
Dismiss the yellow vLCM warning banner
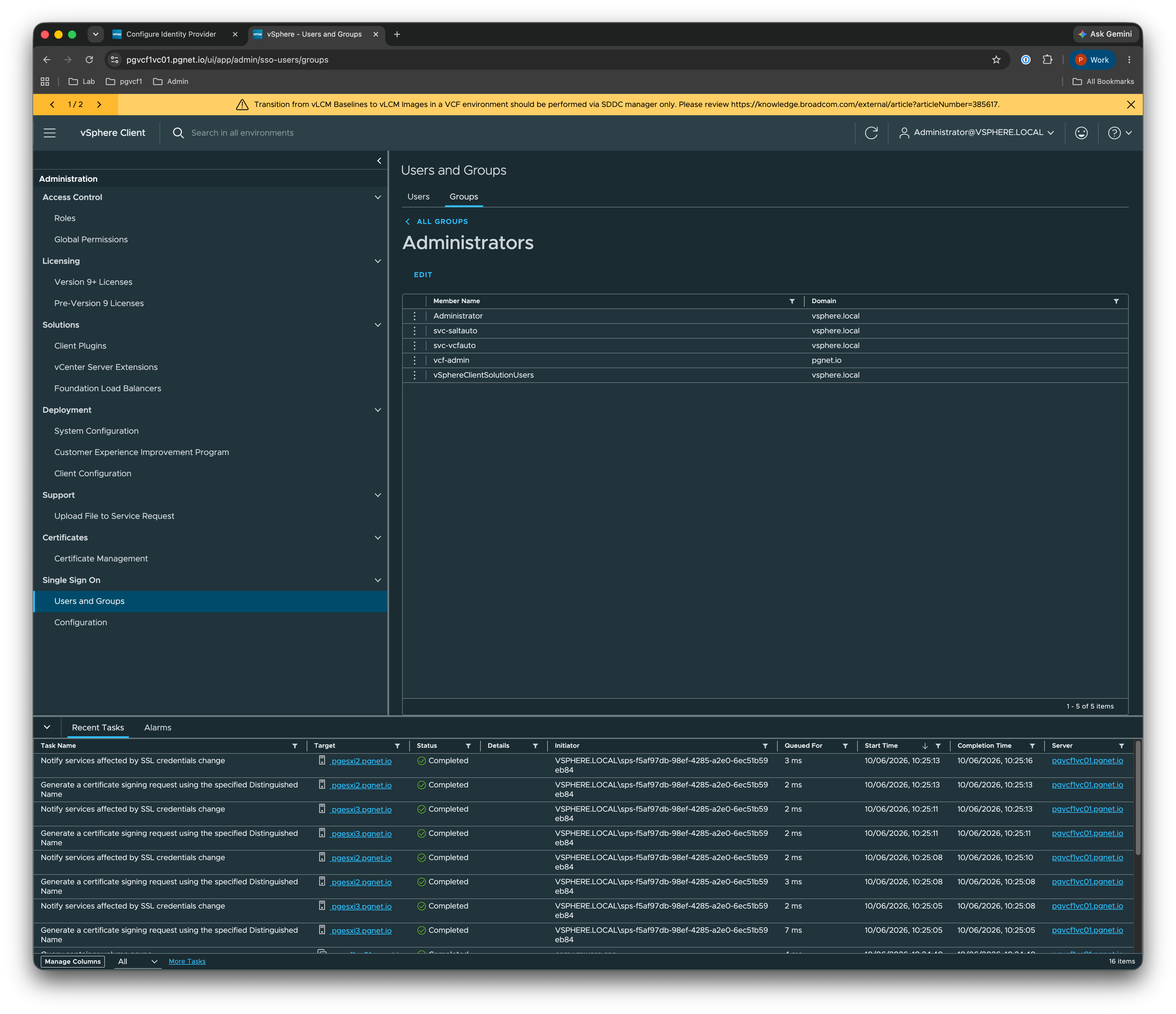[x=1130, y=104]
